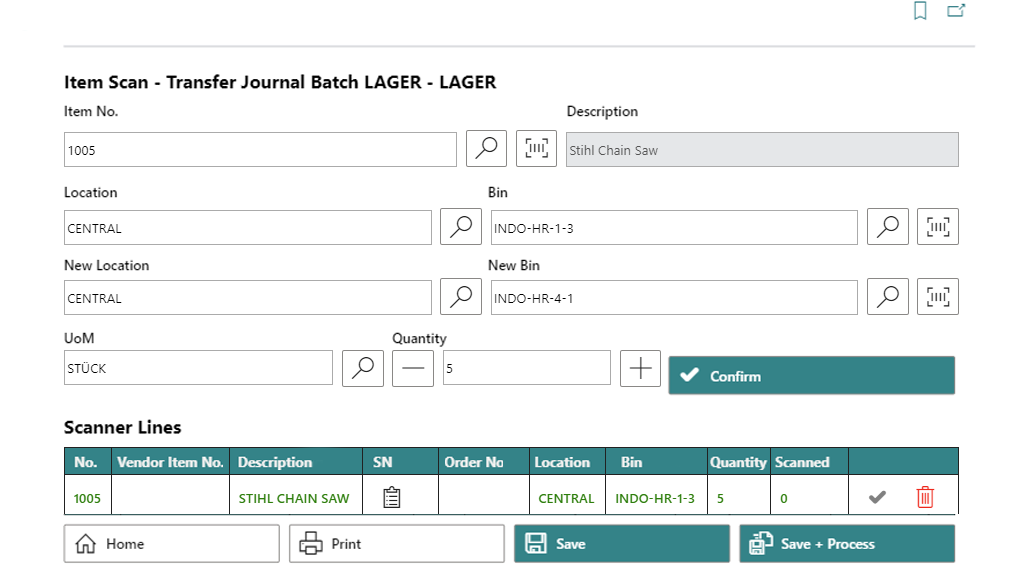Scan barcode for New Bin field
Image resolution: width=1021 pixels, height=587 pixels.
[938, 297]
